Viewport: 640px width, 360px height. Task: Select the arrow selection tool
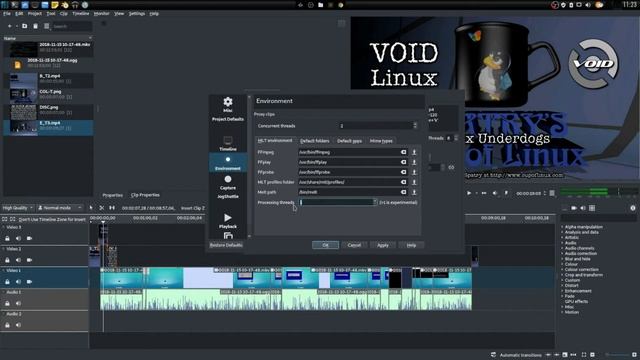pos(91,208)
